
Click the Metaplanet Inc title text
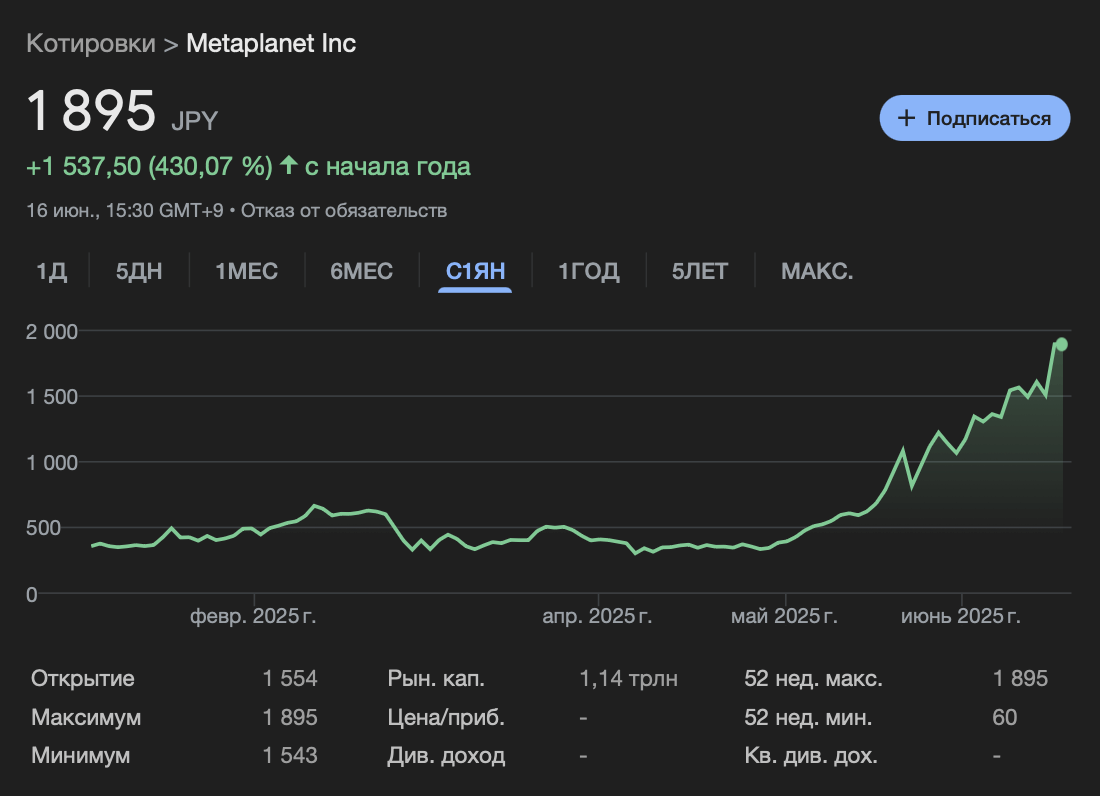(271, 43)
